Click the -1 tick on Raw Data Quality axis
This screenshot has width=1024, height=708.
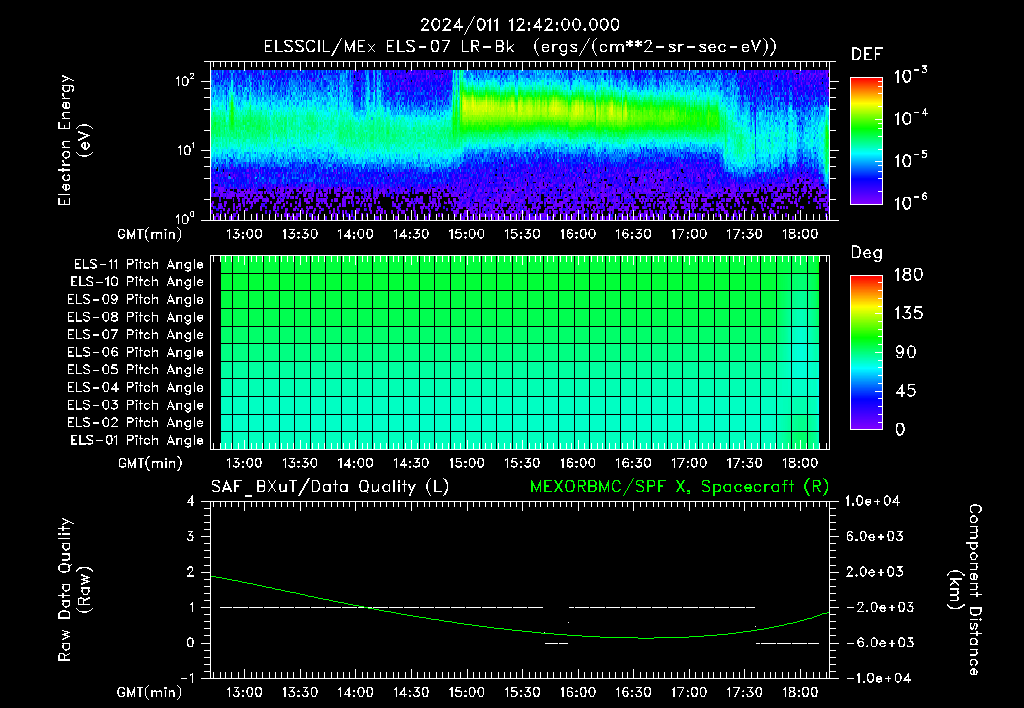tap(187, 678)
